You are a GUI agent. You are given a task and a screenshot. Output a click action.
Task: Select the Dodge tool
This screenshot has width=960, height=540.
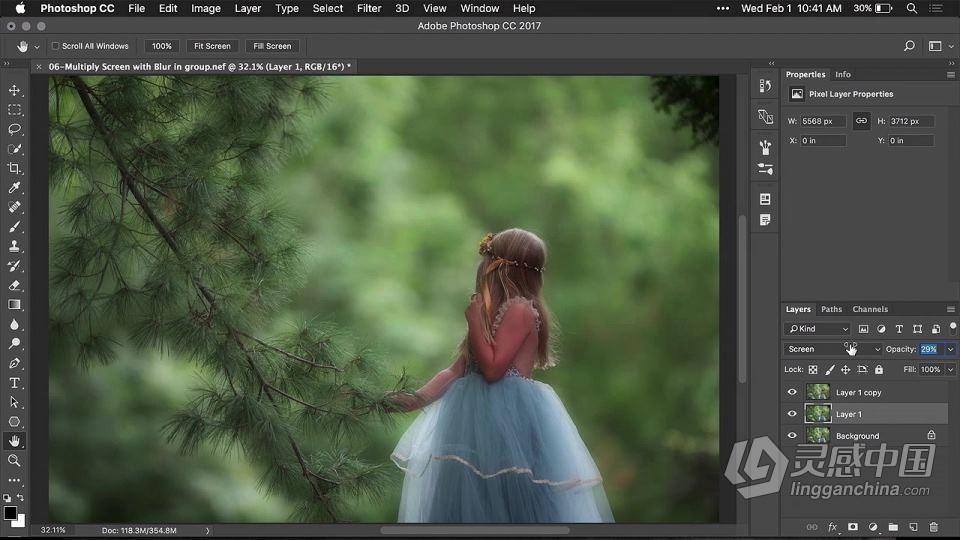(x=14, y=343)
